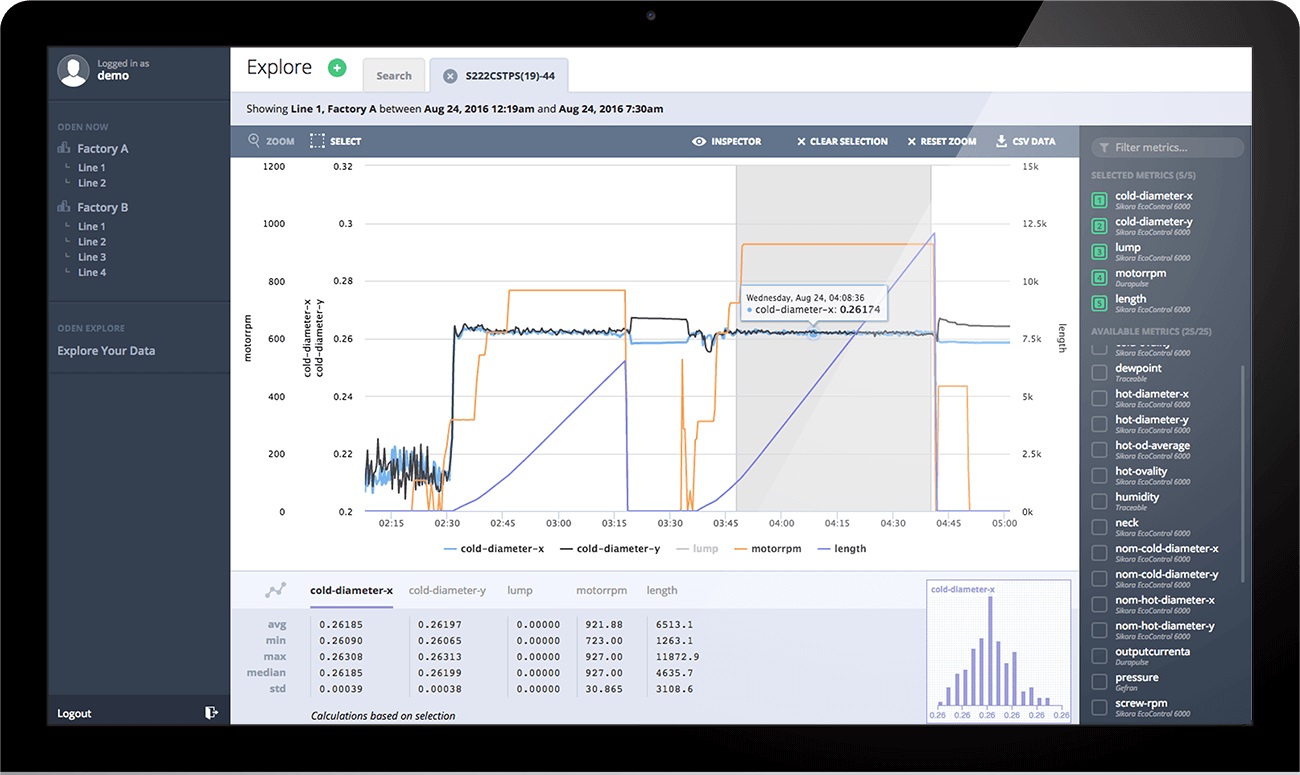Check the hot-diameter-x metric checkbox
The image size is (1300, 775).
[x=1099, y=398]
